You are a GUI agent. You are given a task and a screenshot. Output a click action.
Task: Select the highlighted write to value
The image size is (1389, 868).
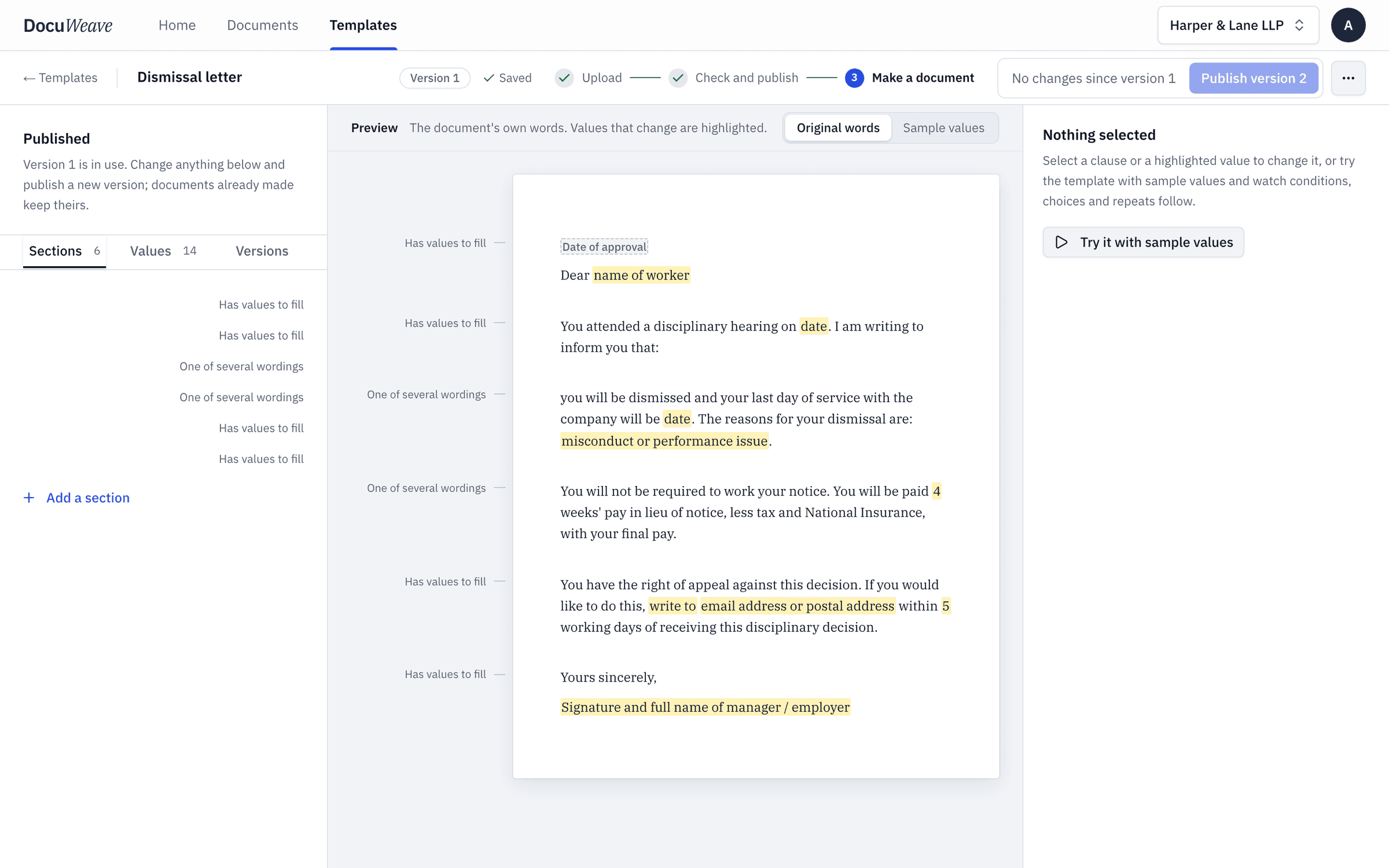coord(673,606)
